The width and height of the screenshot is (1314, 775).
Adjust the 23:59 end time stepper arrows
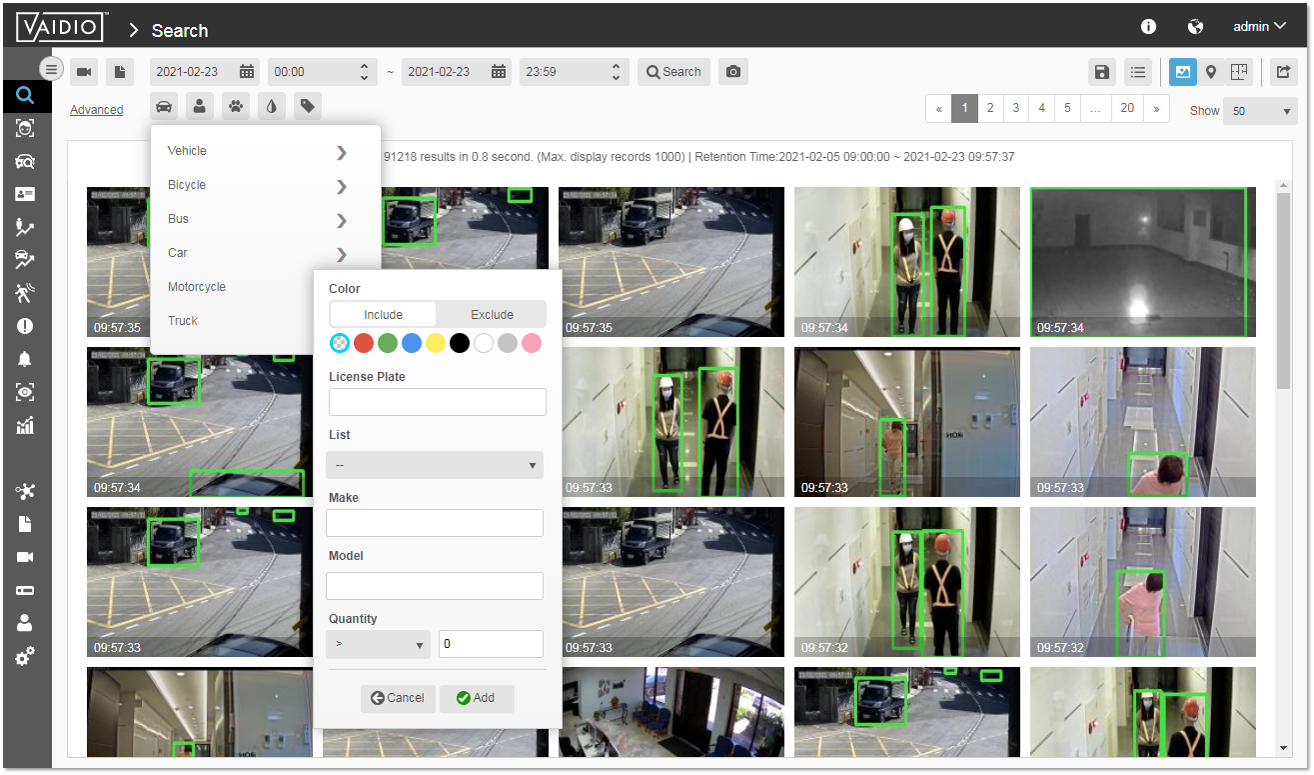coord(615,72)
